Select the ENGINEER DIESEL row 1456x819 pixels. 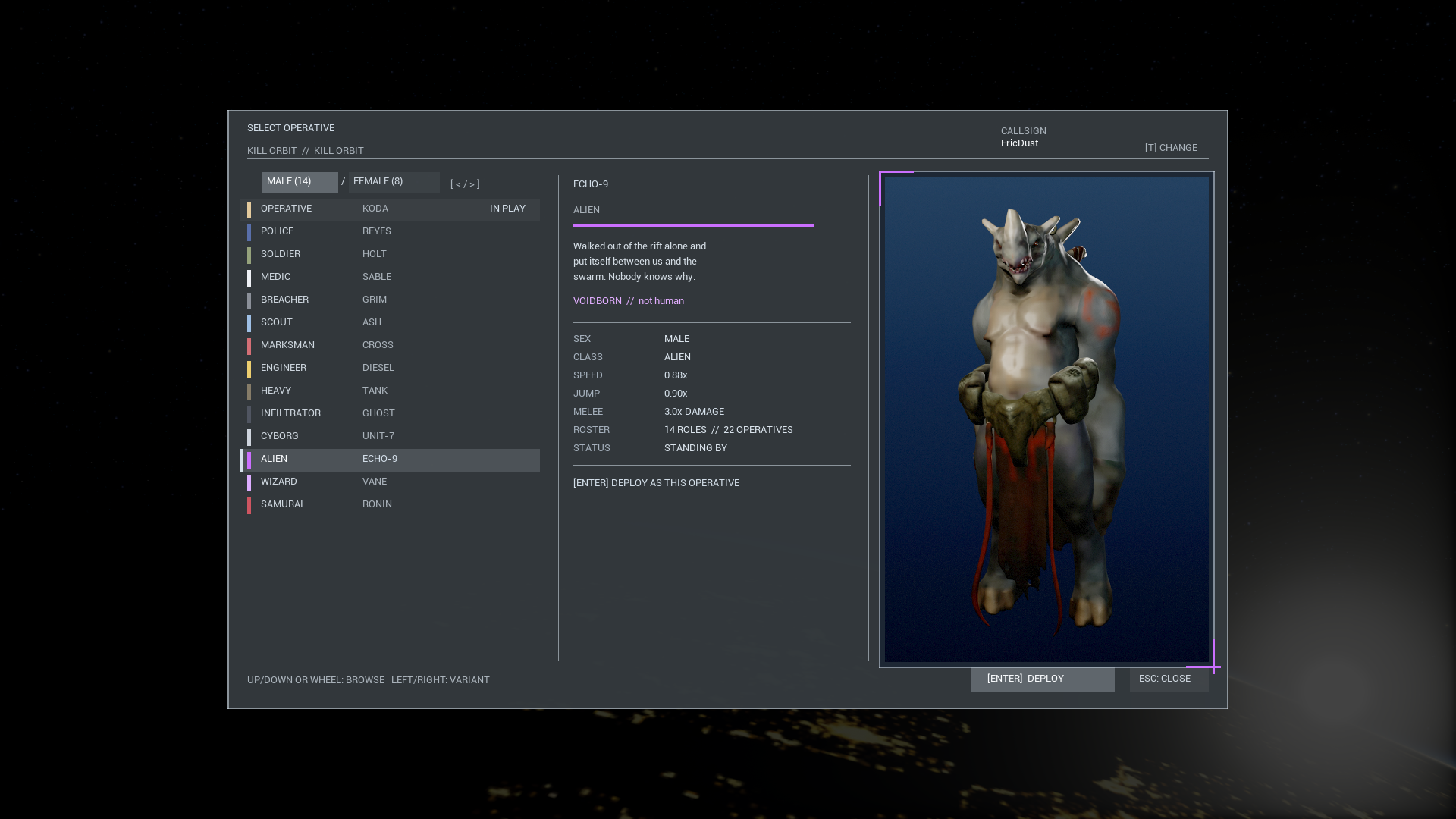tap(390, 369)
